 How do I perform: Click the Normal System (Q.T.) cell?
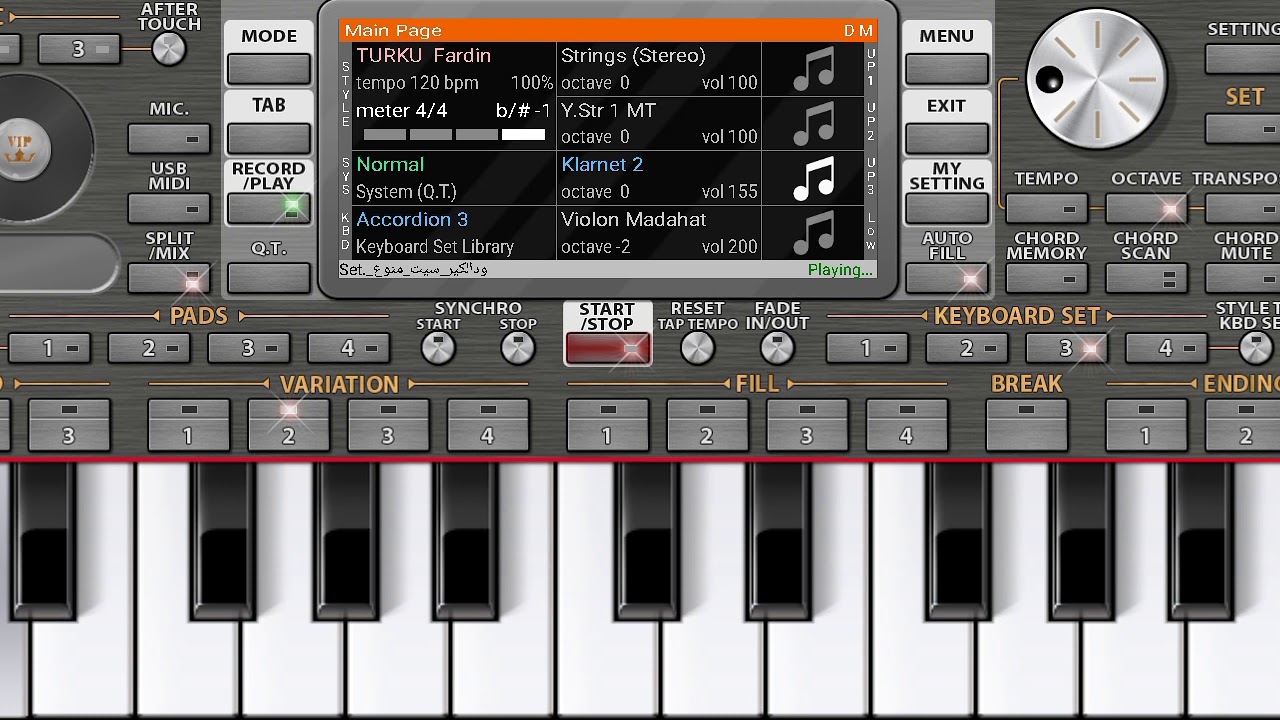454,179
